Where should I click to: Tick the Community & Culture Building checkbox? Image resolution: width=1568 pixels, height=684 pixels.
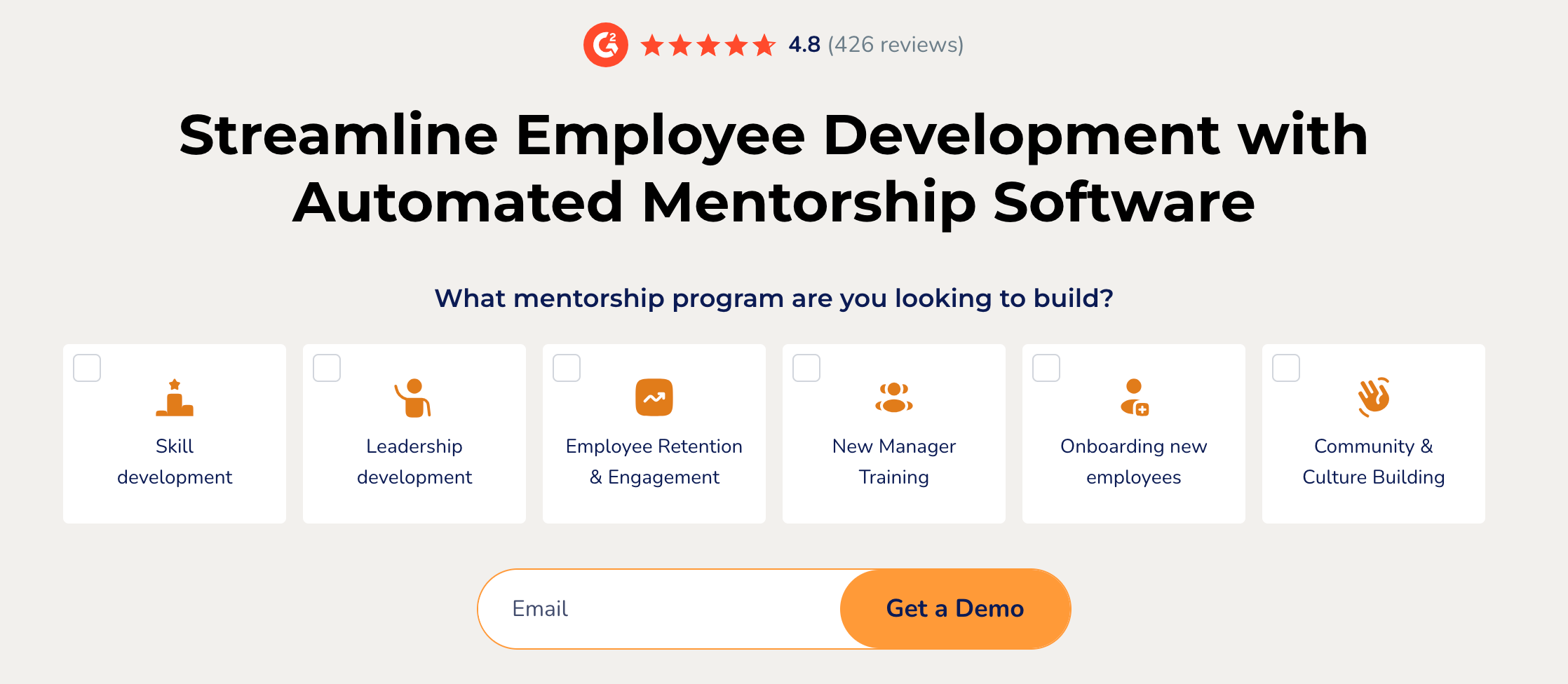[1286, 368]
